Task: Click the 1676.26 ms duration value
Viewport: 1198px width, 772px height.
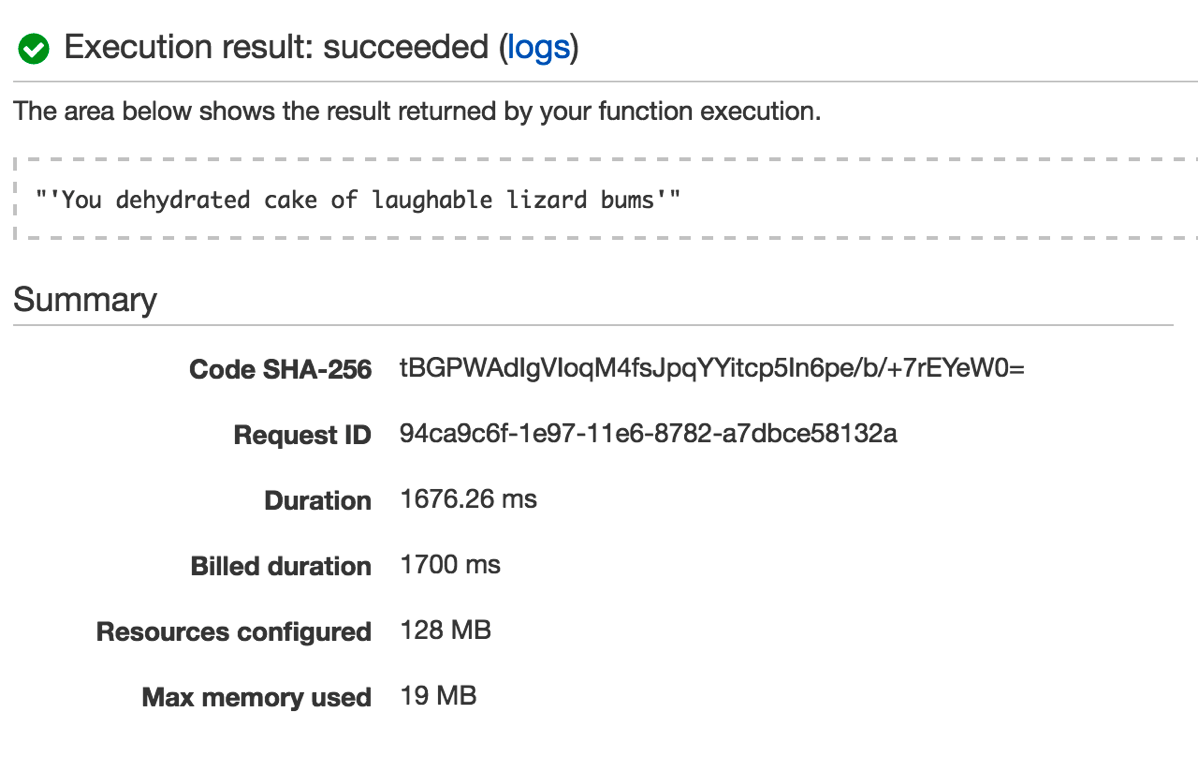Action: click(x=468, y=499)
